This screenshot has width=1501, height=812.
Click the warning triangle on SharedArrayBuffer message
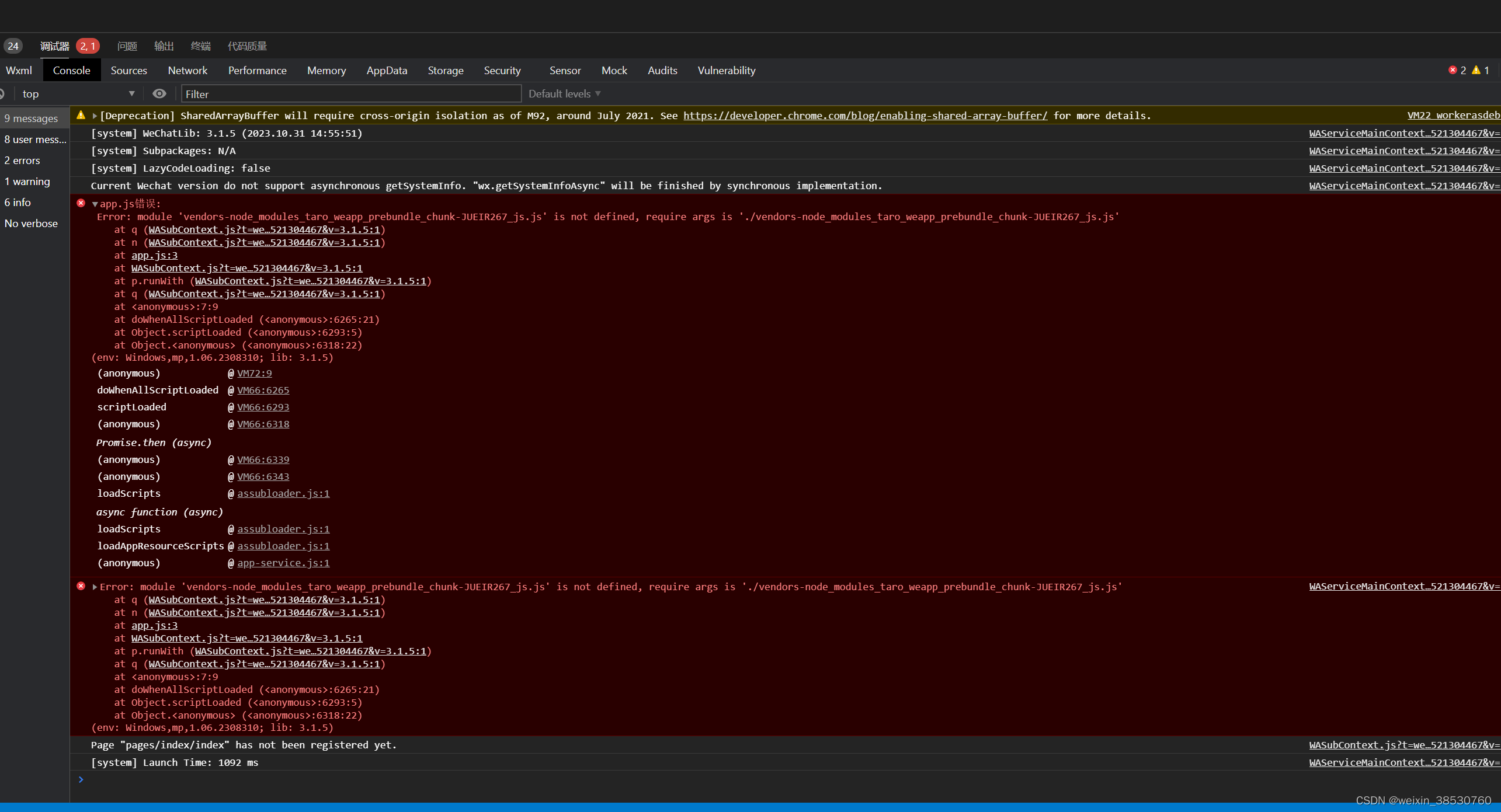click(x=81, y=114)
